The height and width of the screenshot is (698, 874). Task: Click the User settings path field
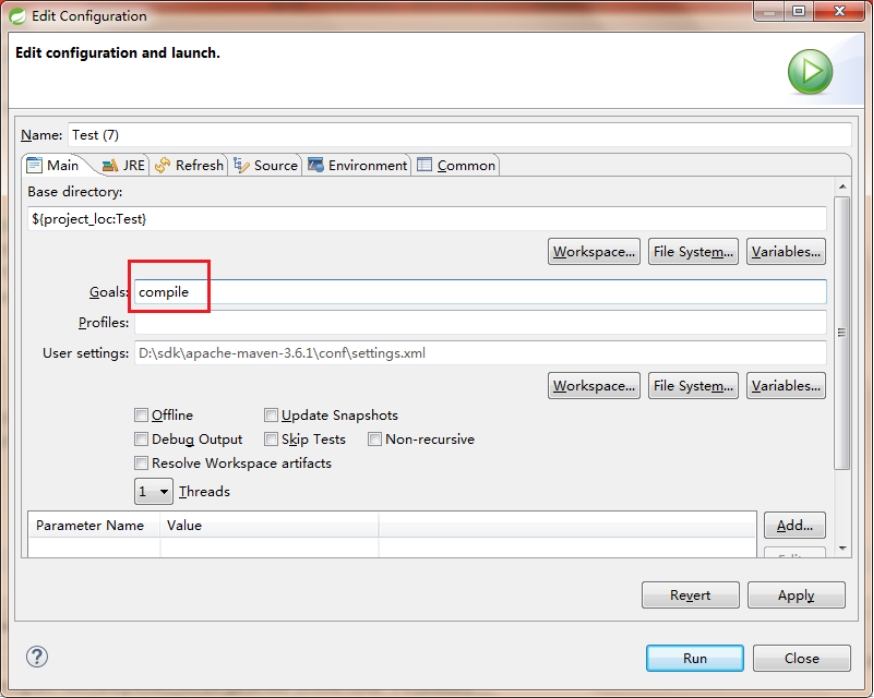480,353
